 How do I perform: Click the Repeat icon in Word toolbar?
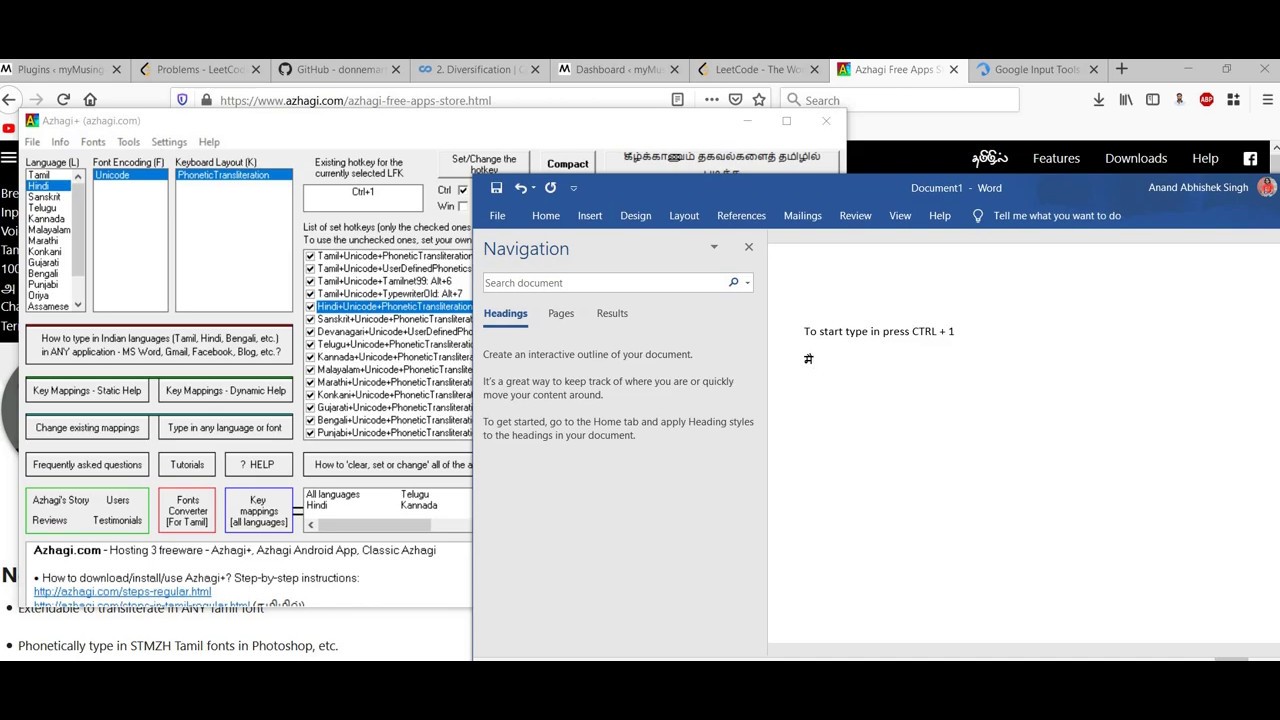pyautogui.click(x=550, y=188)
